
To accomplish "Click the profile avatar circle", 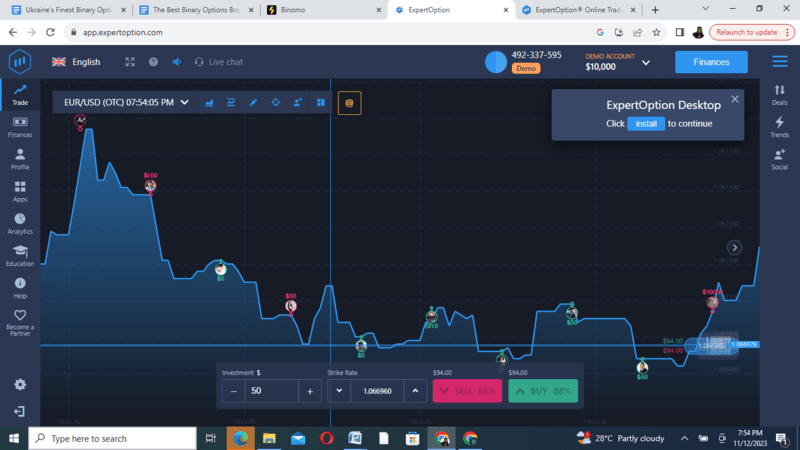I will [x=495, y=62].
